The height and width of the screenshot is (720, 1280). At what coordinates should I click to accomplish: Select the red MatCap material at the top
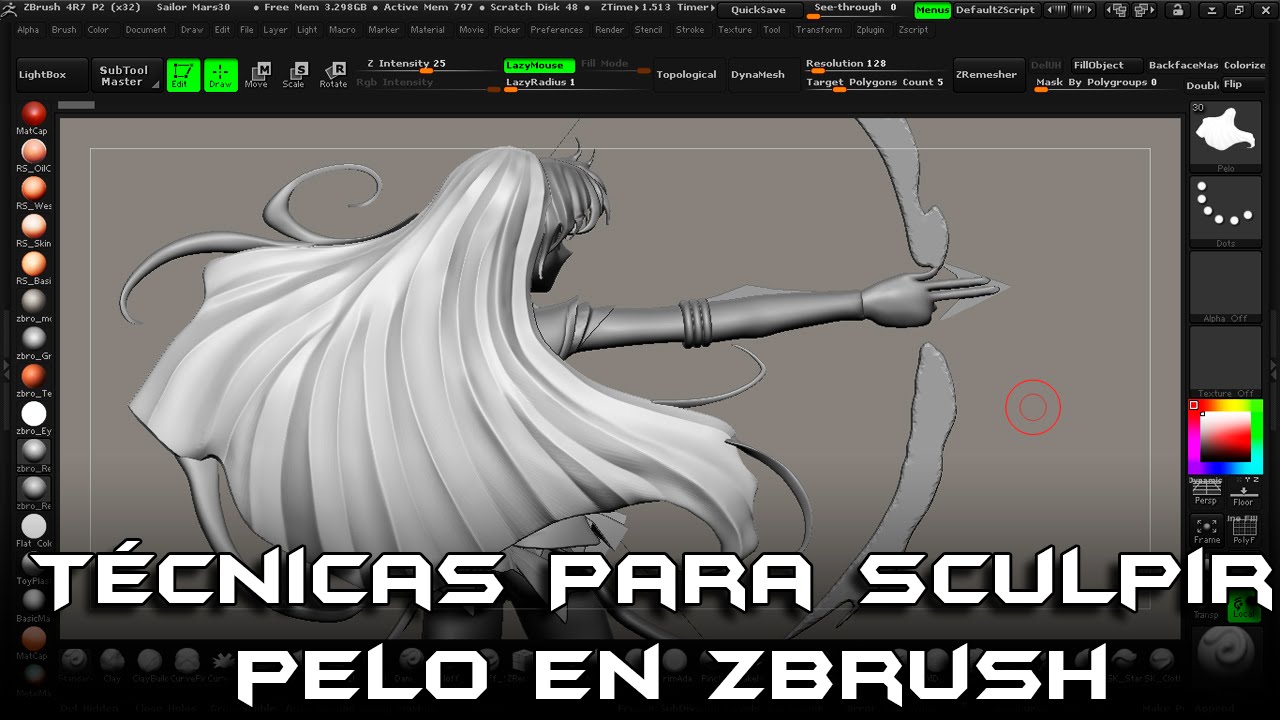34,113
